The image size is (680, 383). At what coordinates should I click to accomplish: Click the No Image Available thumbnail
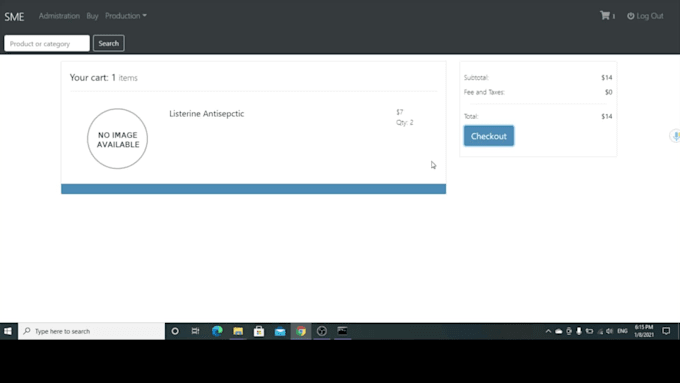click(118, 139)
